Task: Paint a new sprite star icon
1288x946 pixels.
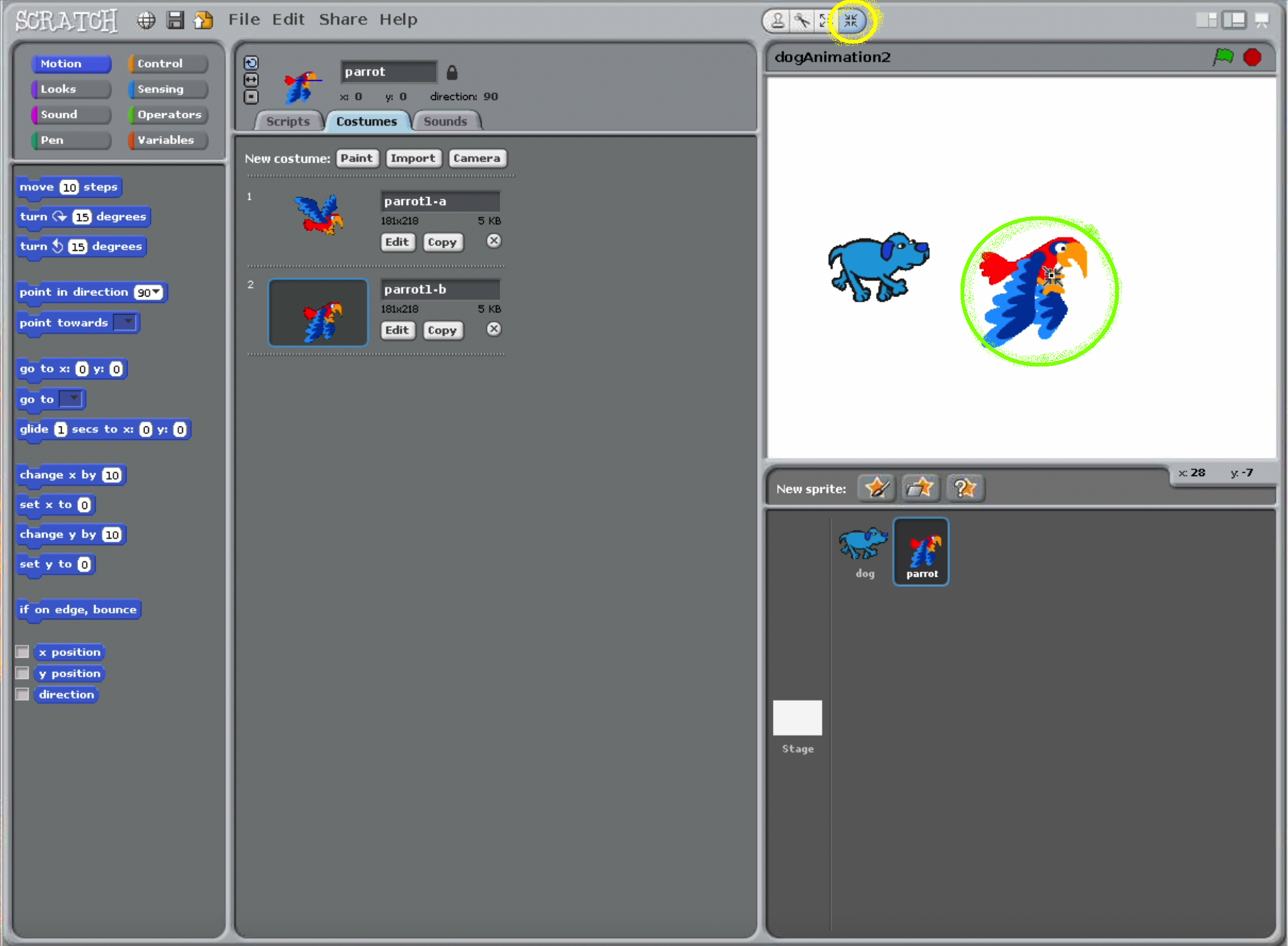Action: [x=877, y=488]
